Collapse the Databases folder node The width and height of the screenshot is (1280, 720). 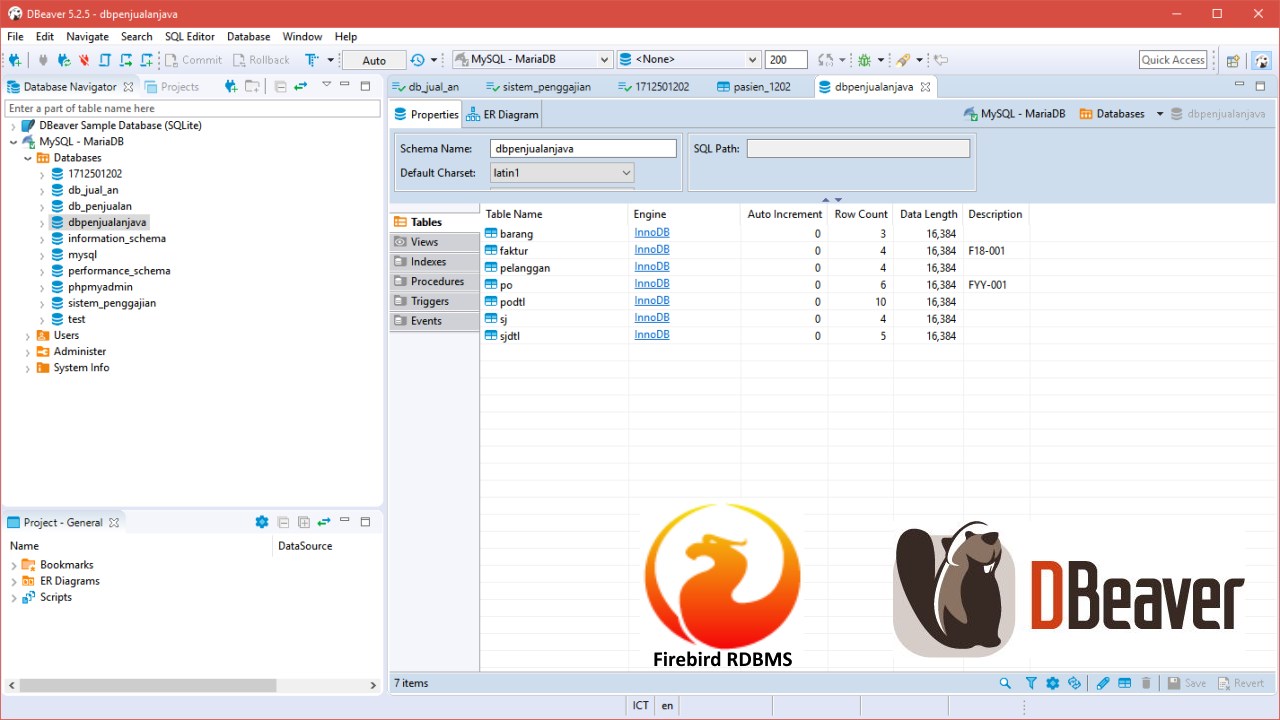pyautogui.click(x=28, y=158)
